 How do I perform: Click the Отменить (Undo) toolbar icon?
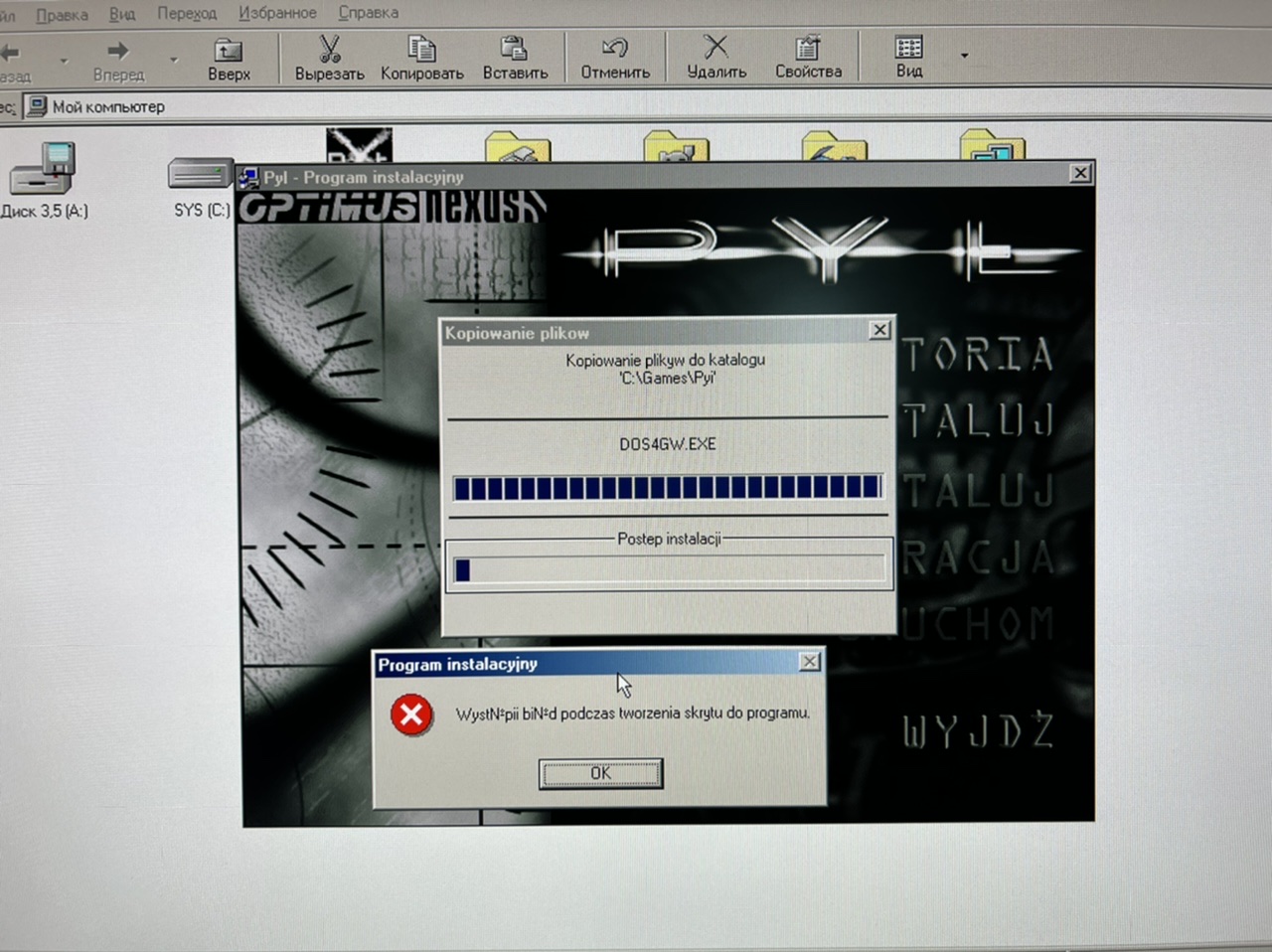[615, 48]
